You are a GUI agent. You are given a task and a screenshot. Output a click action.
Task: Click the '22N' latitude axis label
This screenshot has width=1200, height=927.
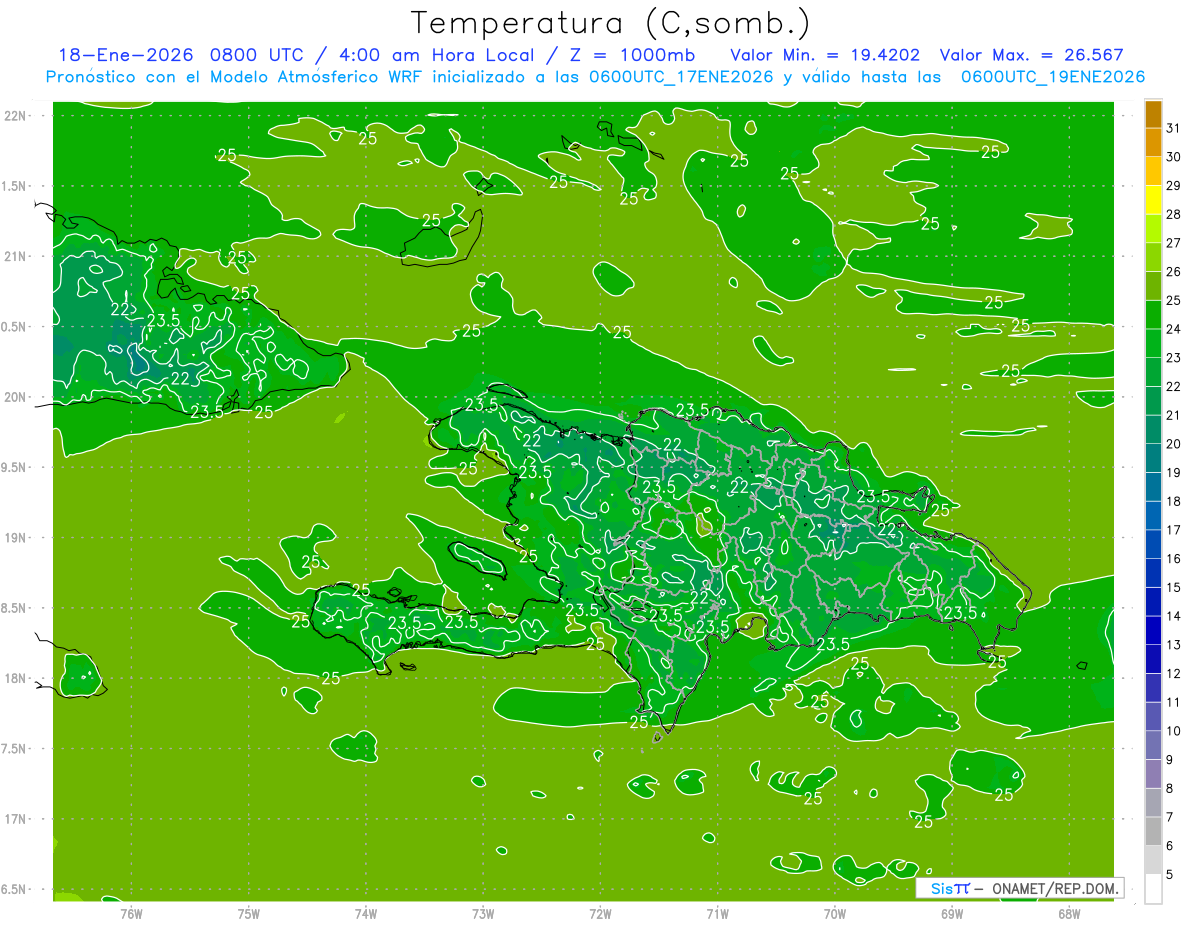[15, 116]
